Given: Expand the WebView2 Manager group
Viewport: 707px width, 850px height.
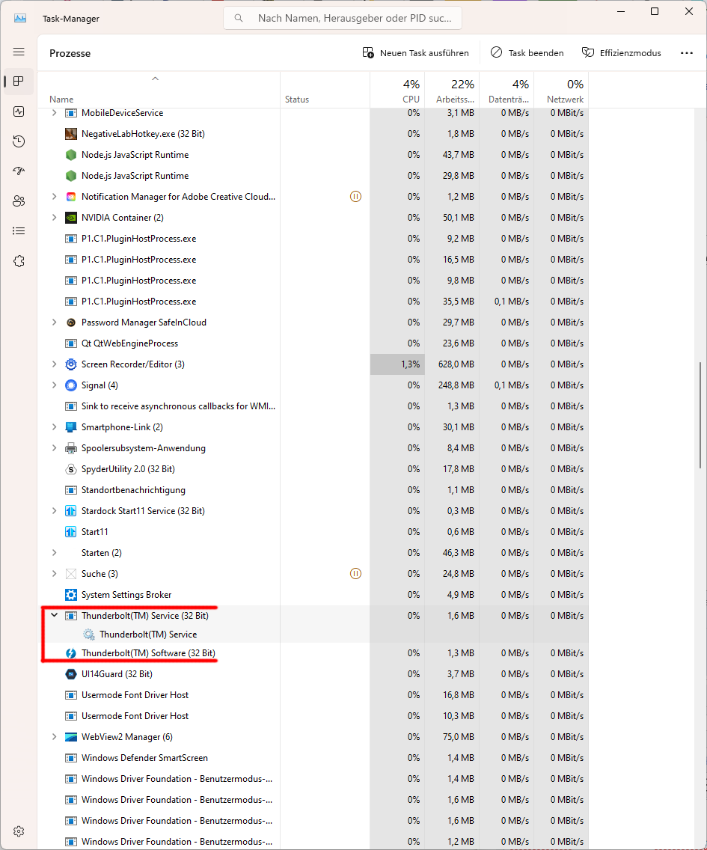Looking at the screenshot, I should (54, 737).
